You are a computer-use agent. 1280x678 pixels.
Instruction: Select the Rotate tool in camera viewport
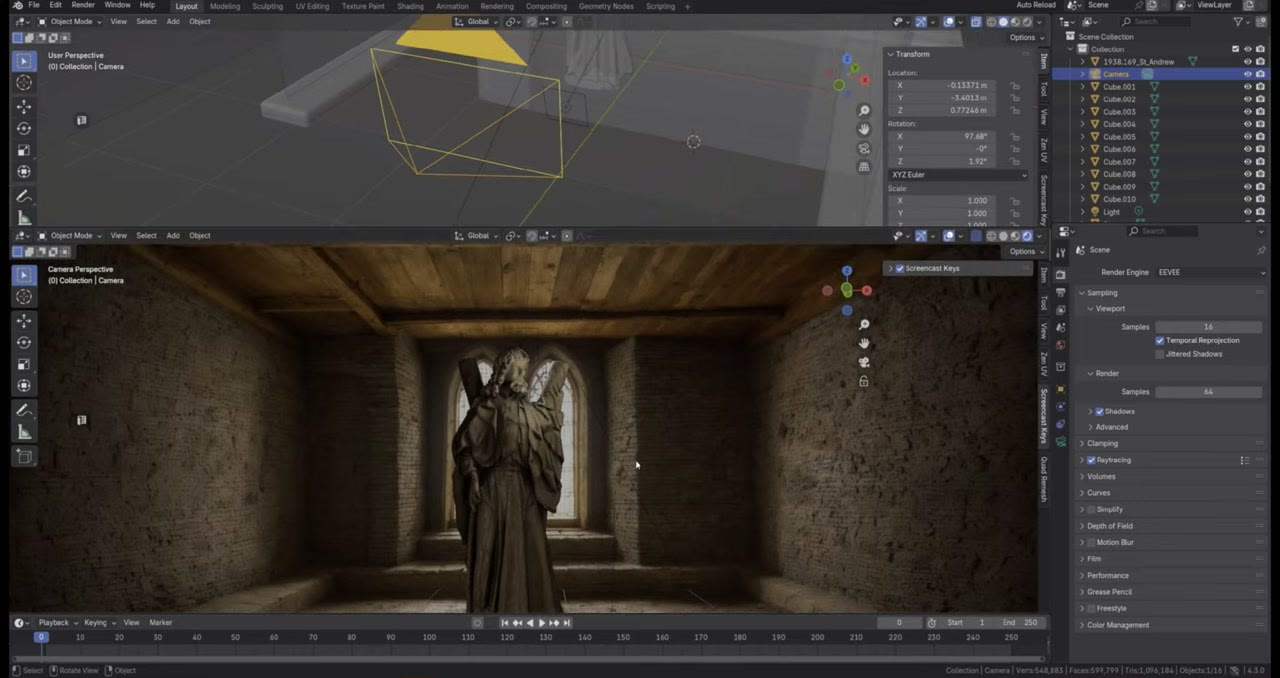[24, 343]
